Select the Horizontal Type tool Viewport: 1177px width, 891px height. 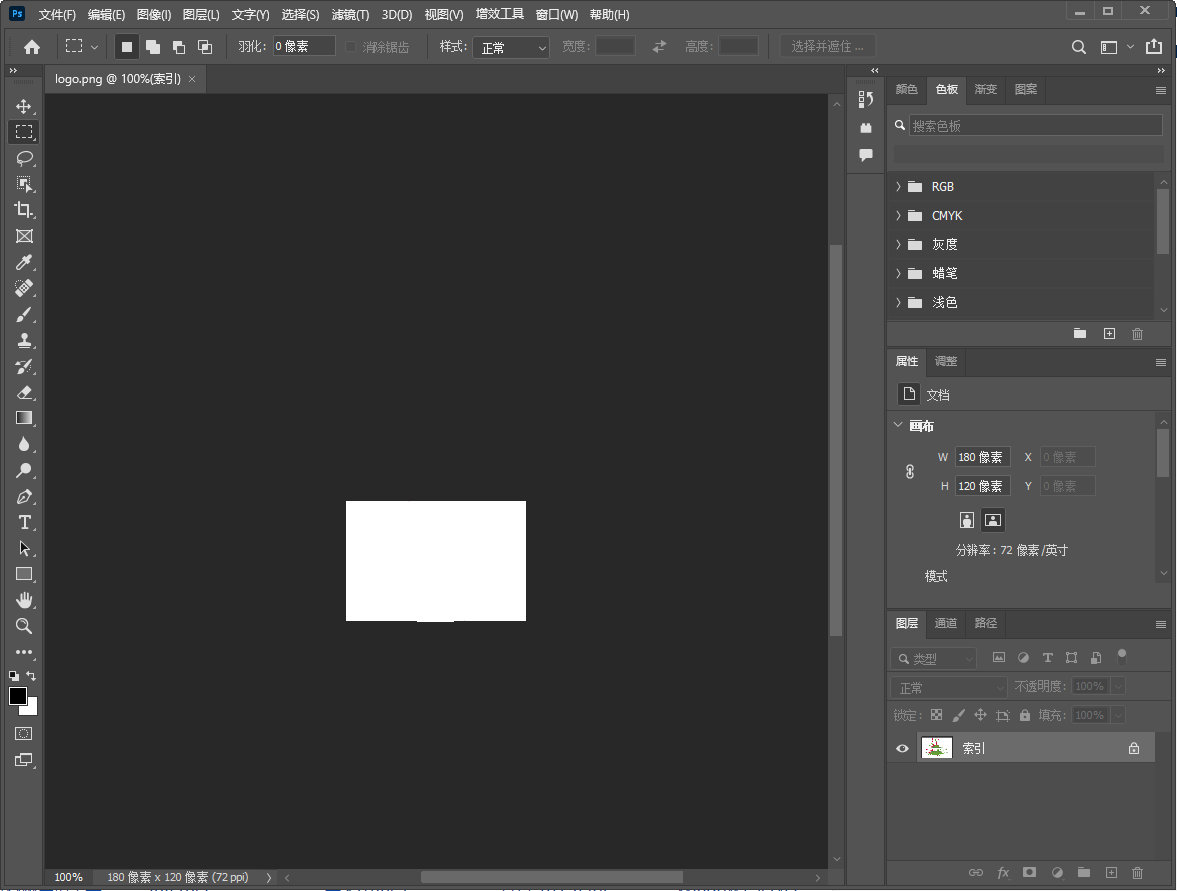tap(24, 522)
